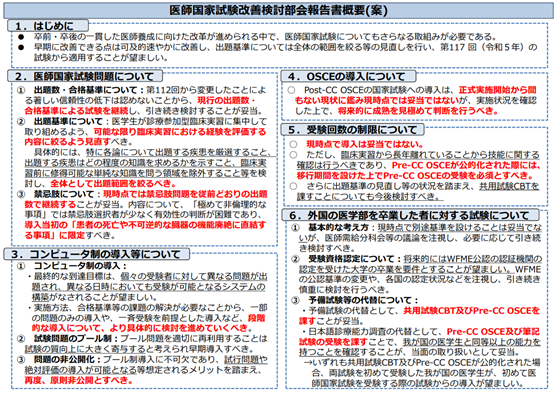Image resolution: width=557 pixels, height=394 pixels.
Task: Select red text "可能な限り臨床実習における経験を評価する"
Action: point(180,132)
